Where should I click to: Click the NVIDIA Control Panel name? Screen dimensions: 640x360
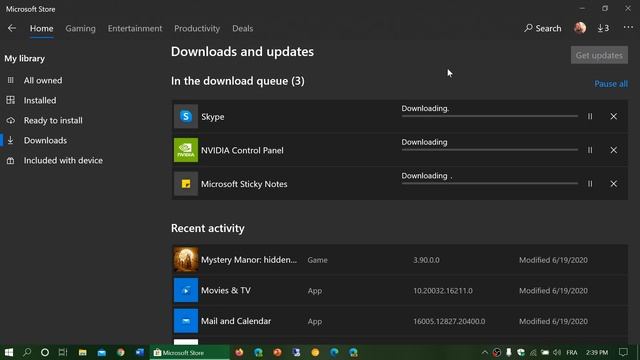[242, 150]
